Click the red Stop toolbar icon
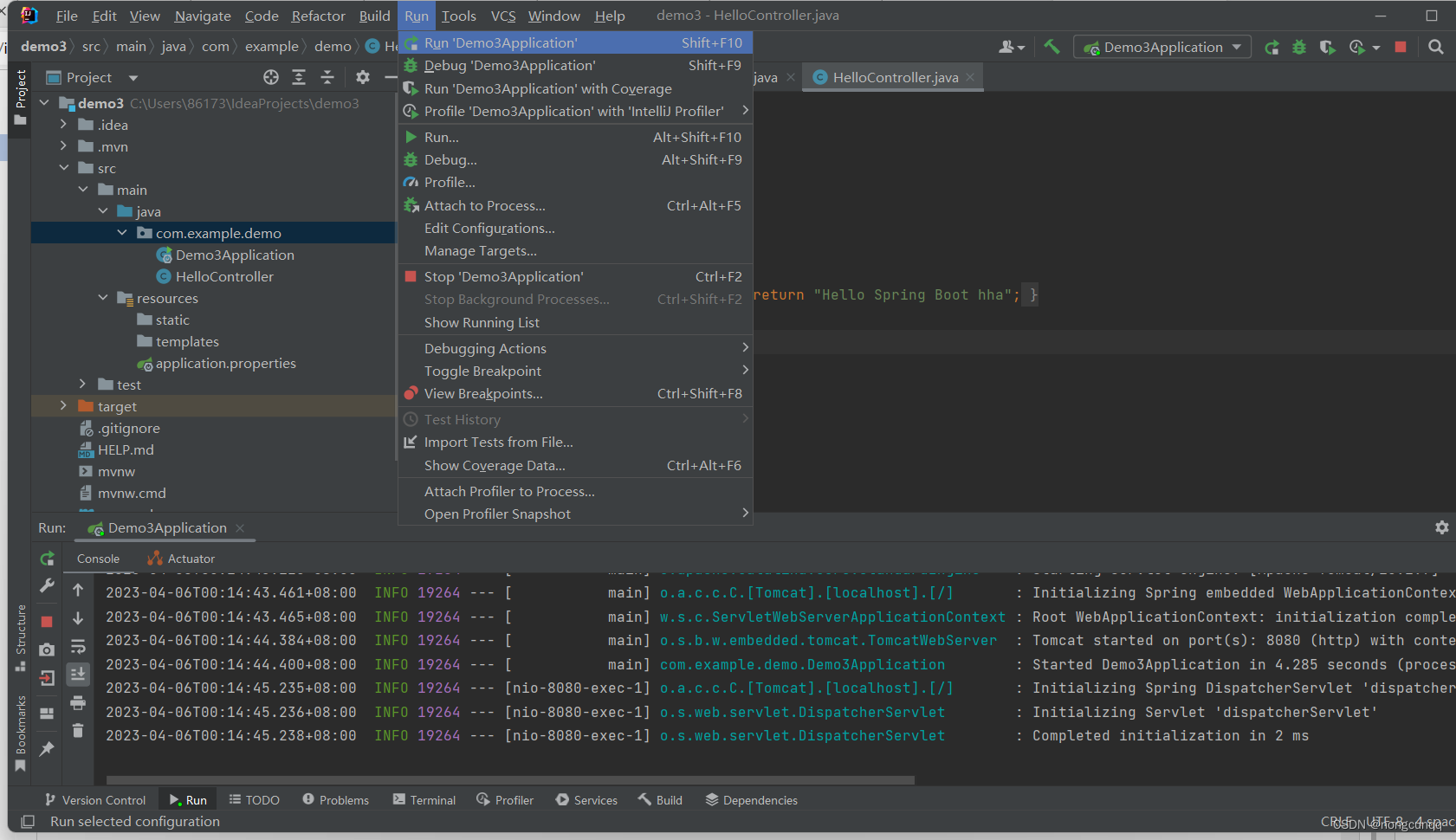This screenshot has width=1456, height=840. coord(1401,47)
